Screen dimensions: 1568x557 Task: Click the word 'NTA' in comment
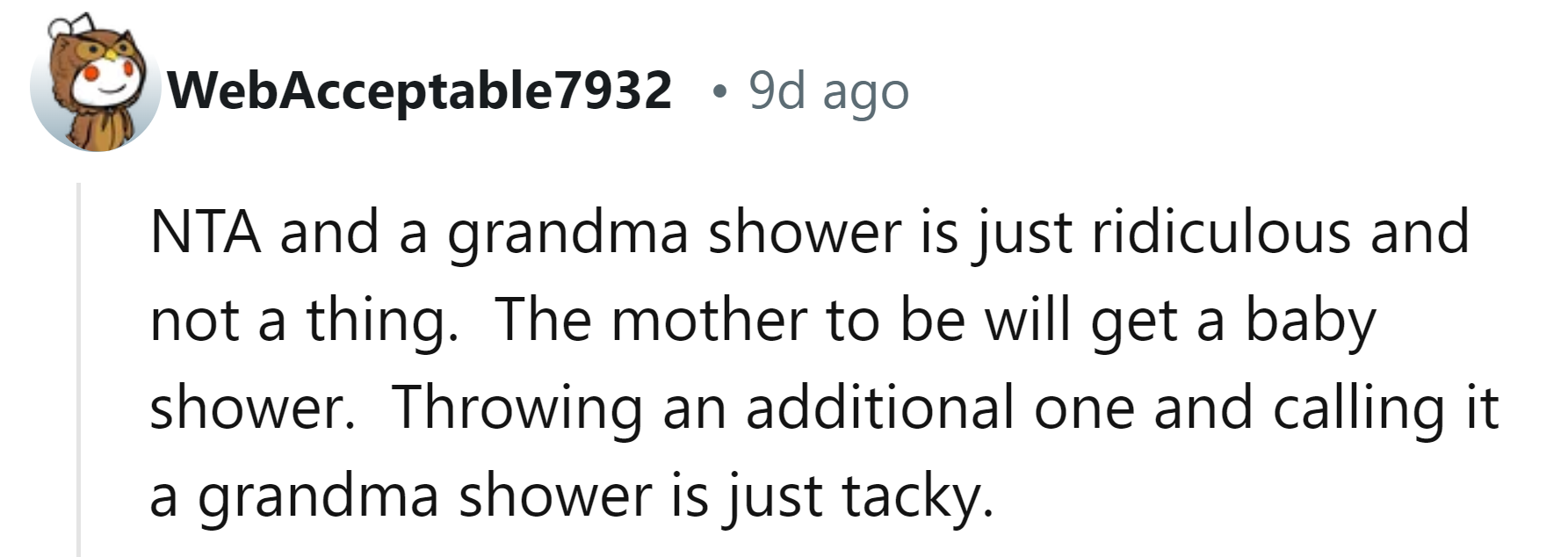pyautogui.click(x=206, y=232)
